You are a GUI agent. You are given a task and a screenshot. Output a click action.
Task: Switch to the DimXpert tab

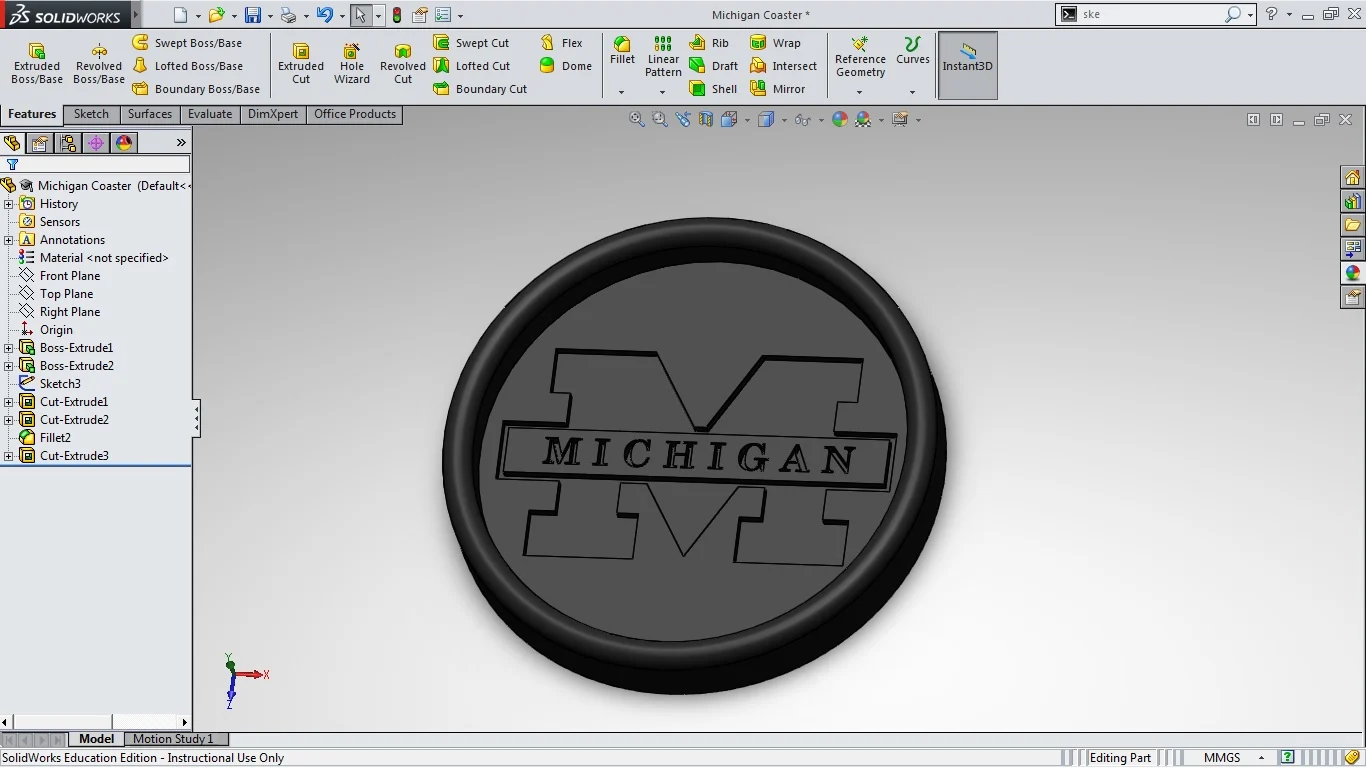click(x=273, y=114)
